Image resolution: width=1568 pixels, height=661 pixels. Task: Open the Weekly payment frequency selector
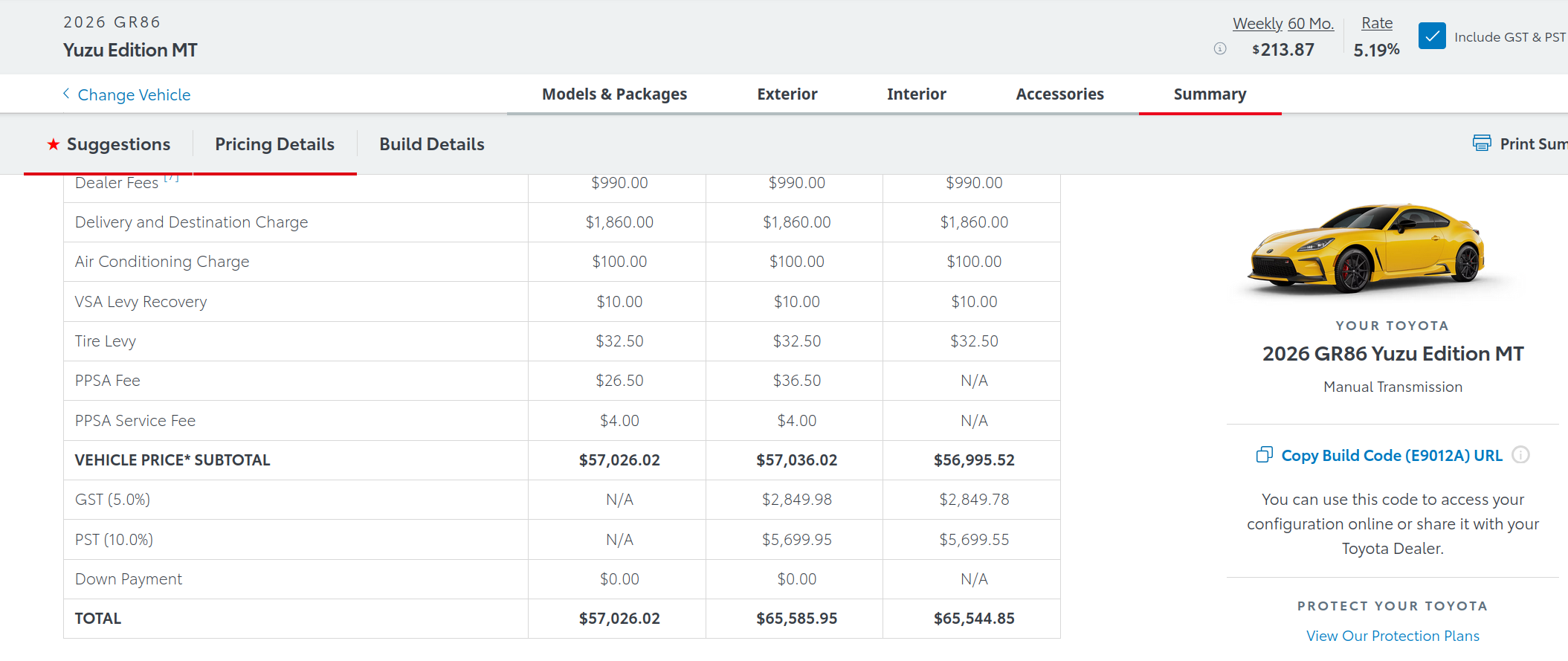1257,24
